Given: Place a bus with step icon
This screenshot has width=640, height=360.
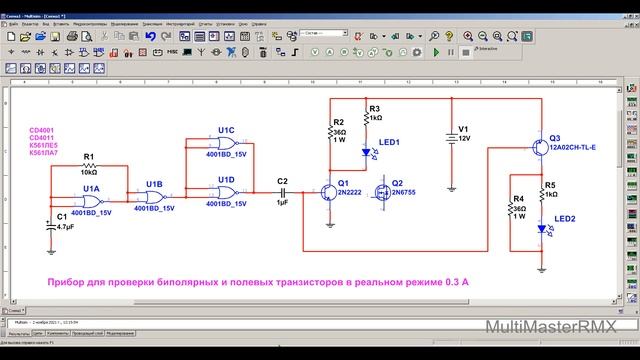Looking at the screenshot, I should coord(295,52).
